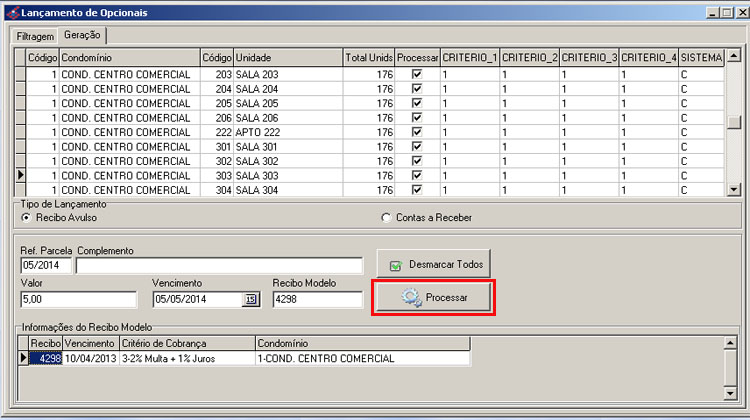
Task: Click the row pointer beside recibo 4298
Action: pyautogui.click(x=23, y=358)
